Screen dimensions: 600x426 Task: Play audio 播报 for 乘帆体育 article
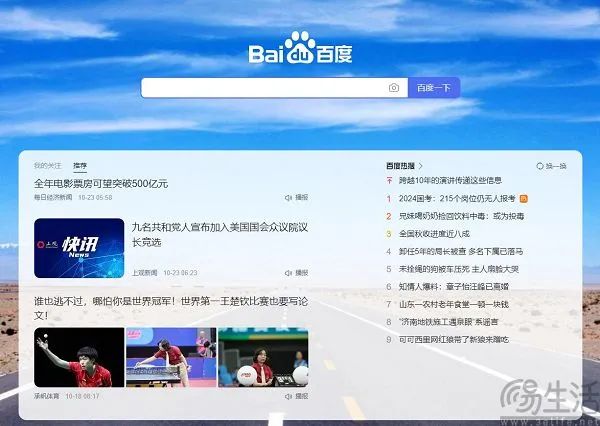coord(297,396)
